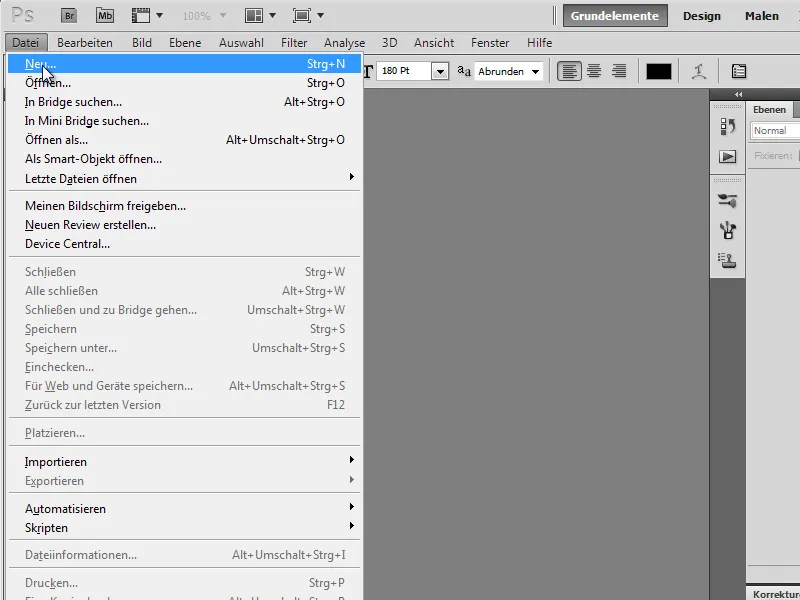Toggle the character and paragraph panel icon

pos(739,71)
